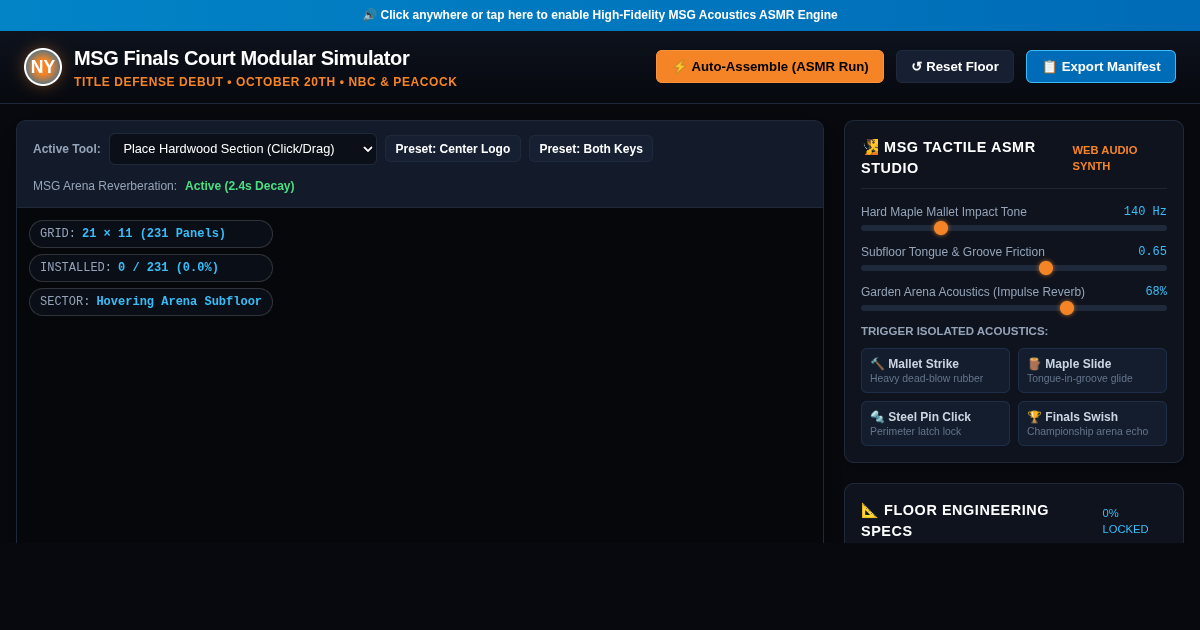Click the 140 Hz value
Image resolution: width=1200 pixels, height=630 pixels.
(x=1145, y=212)
